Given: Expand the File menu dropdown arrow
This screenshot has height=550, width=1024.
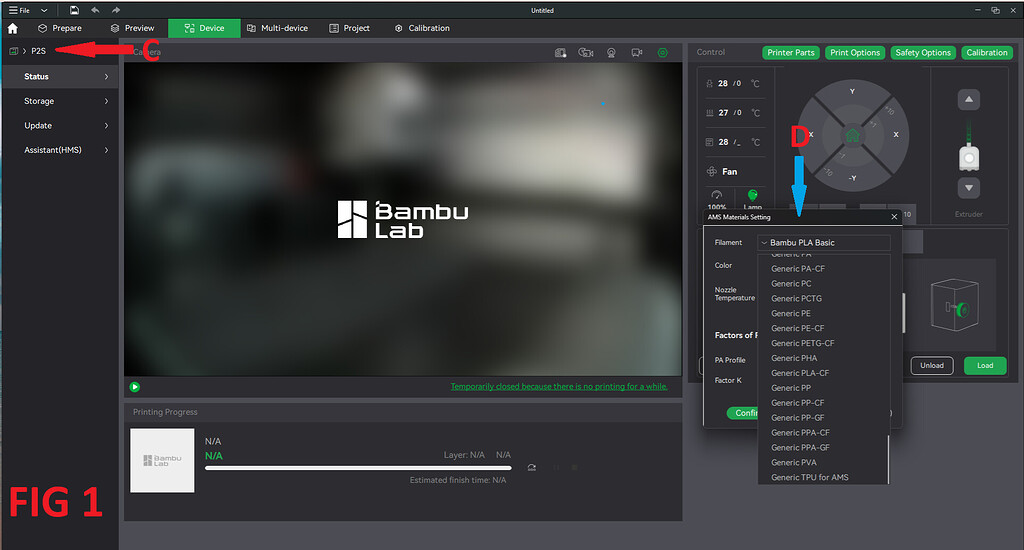Looking at the screenshot, I should click(x=44, y=10).
